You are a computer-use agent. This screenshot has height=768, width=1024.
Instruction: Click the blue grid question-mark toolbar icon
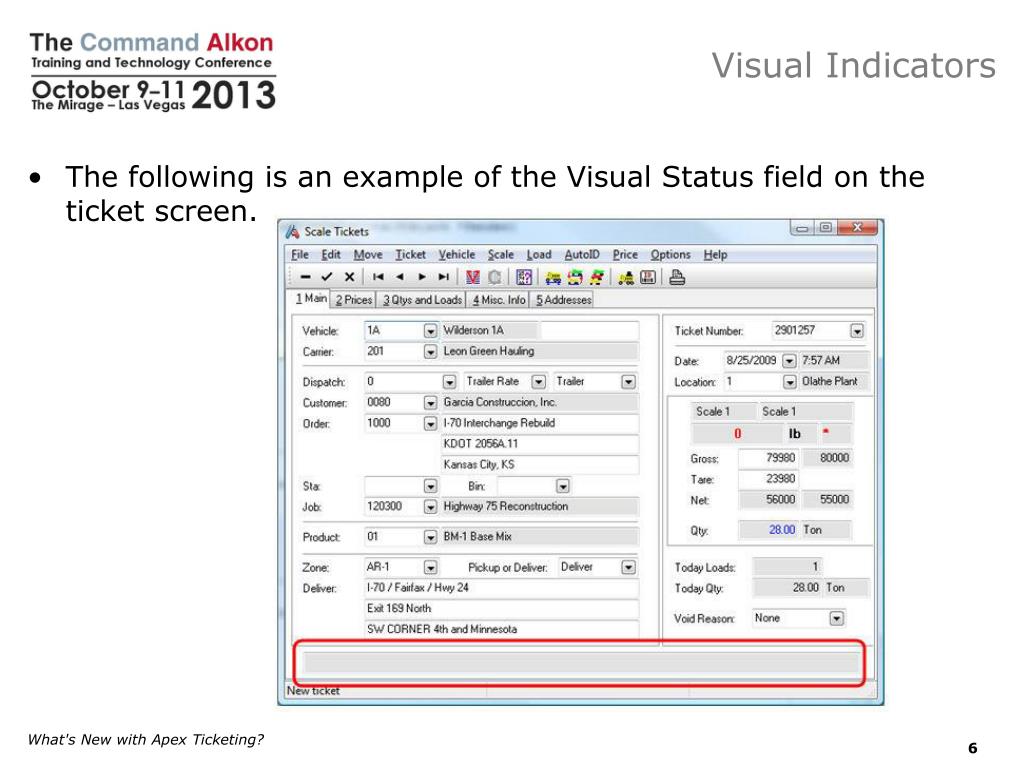524,278
